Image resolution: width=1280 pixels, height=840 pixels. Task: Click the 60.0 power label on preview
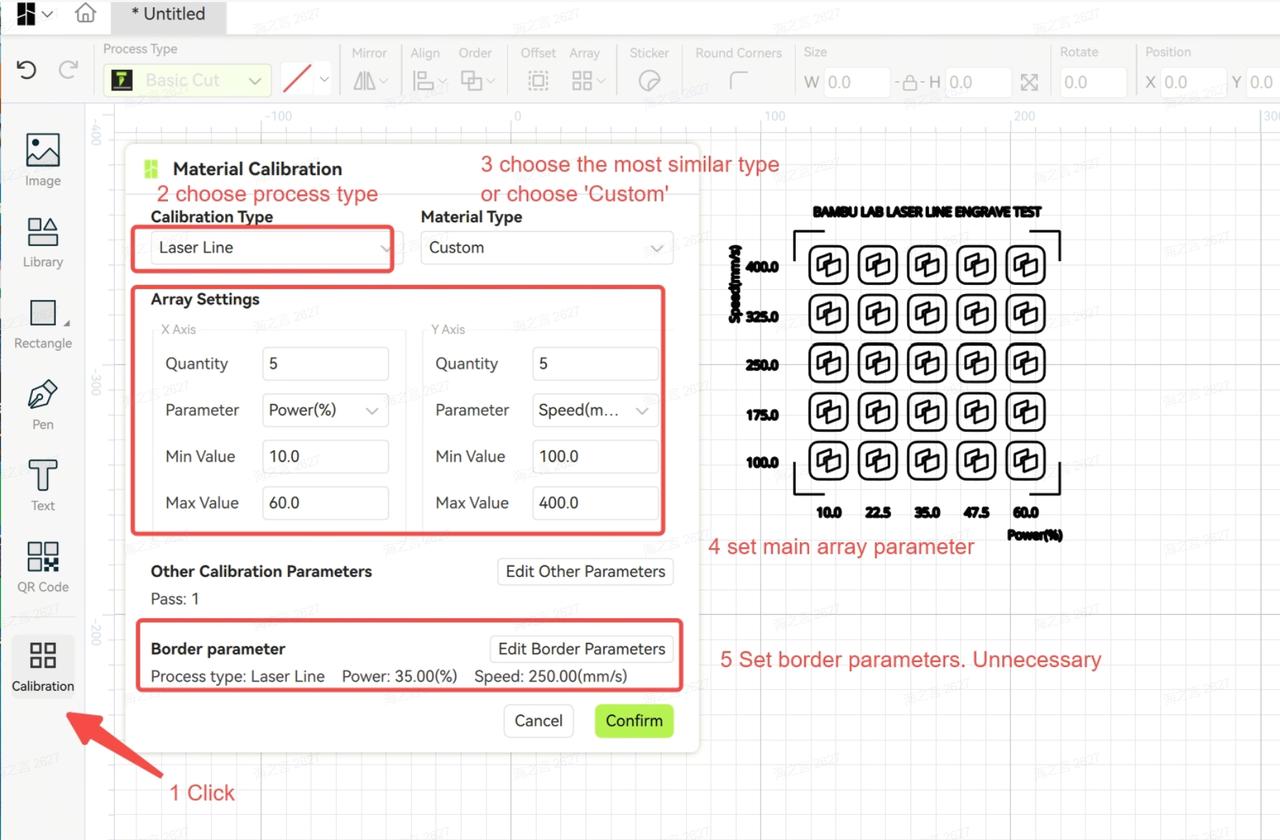1025,512
